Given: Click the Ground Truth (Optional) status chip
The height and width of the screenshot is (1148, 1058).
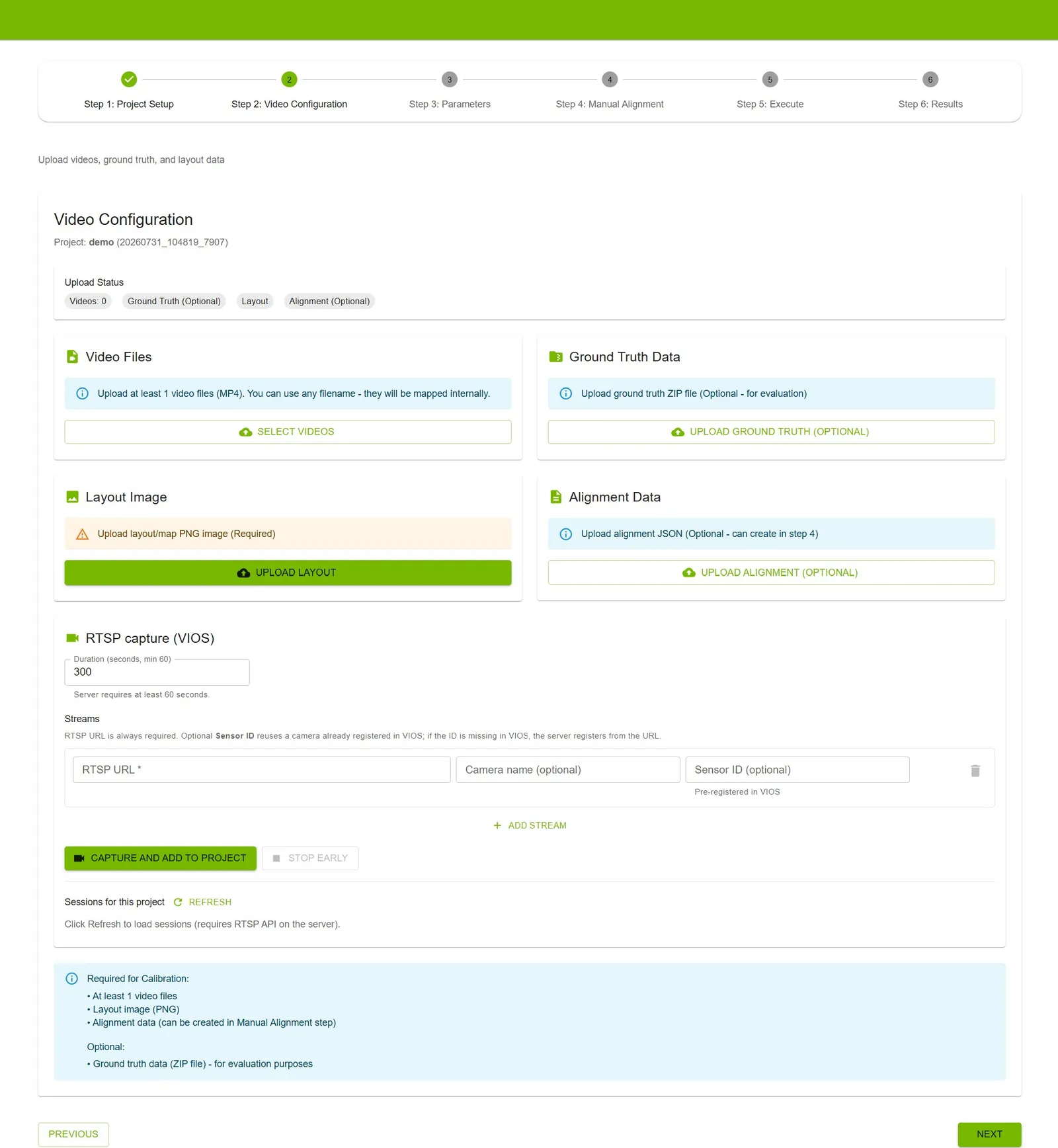Looking at the screenshot, I should coord(174,301).
